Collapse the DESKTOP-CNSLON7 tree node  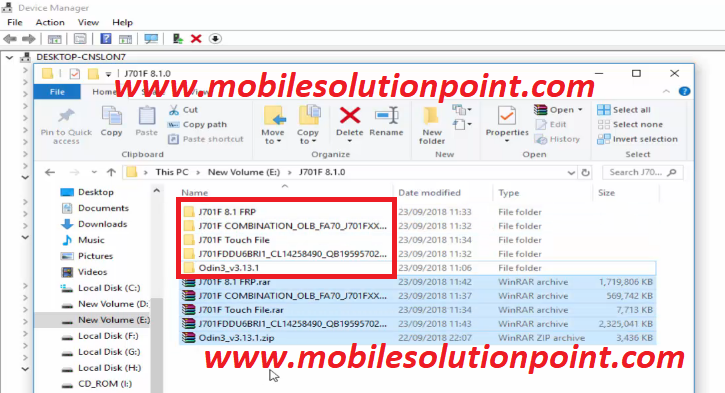coord(9,57)
